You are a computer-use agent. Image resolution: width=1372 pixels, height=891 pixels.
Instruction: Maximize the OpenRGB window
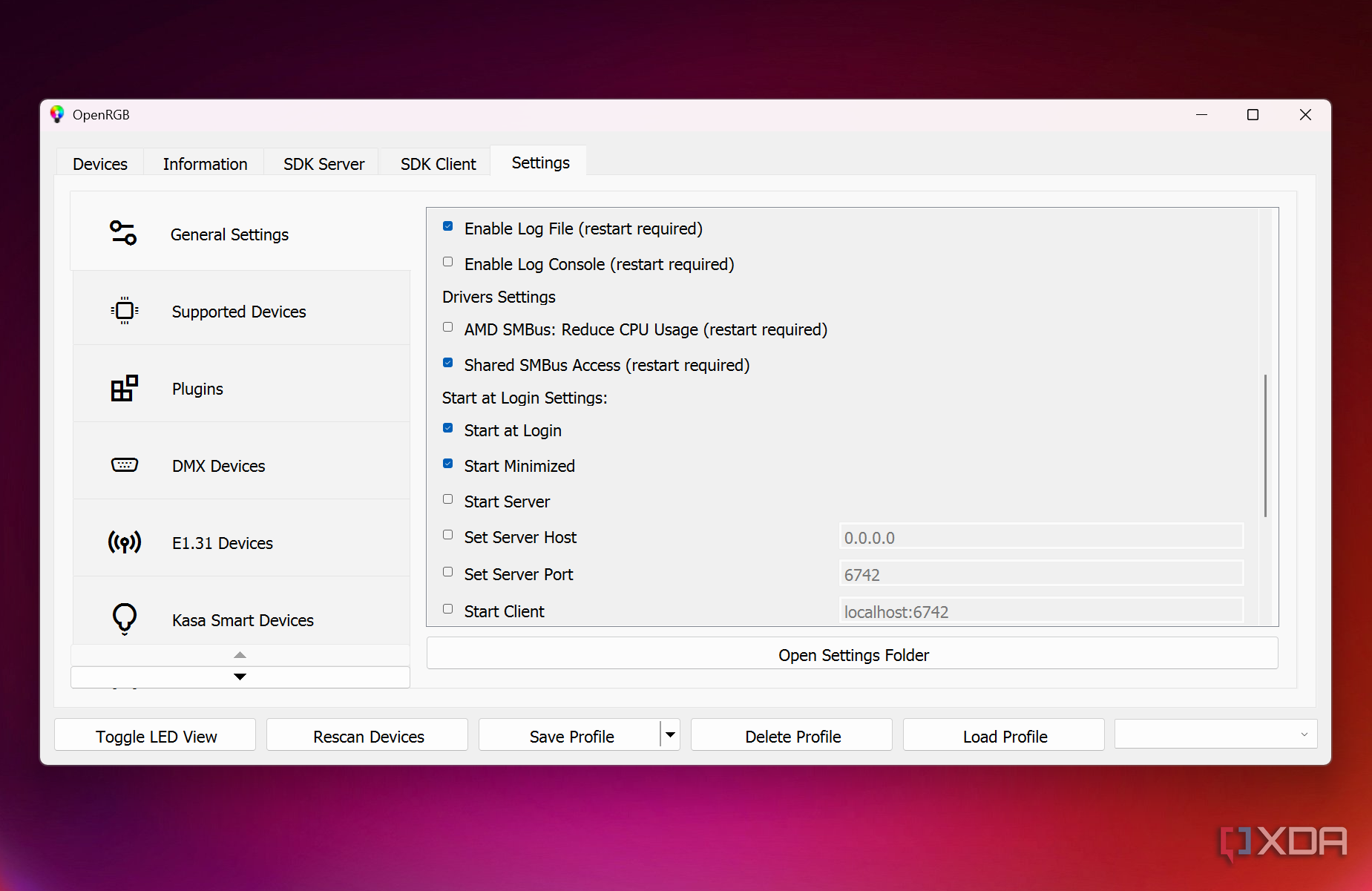click(1253, 114)
